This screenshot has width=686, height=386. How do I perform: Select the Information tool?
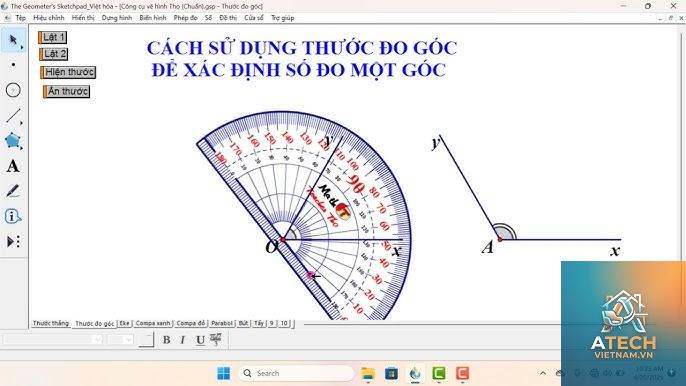click(12, 216)
